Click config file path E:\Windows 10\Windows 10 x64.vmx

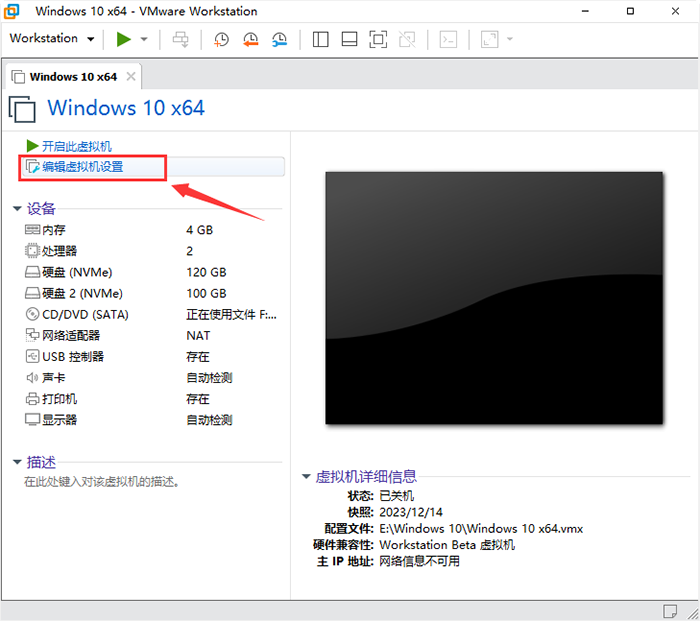tap(481, 529)
